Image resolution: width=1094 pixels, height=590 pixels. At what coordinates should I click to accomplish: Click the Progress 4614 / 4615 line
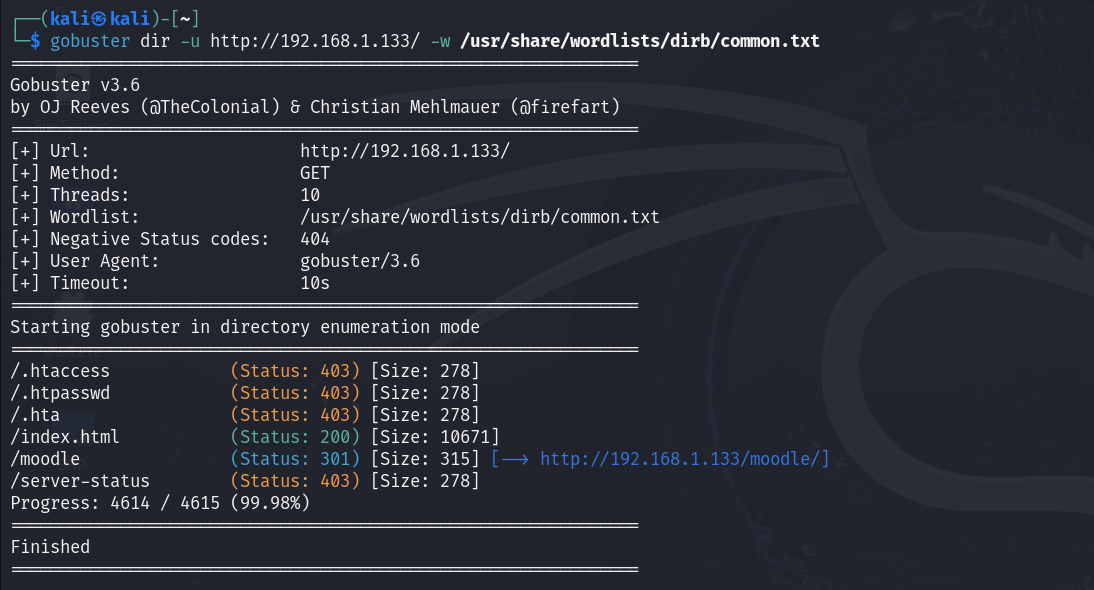point(160,503)
